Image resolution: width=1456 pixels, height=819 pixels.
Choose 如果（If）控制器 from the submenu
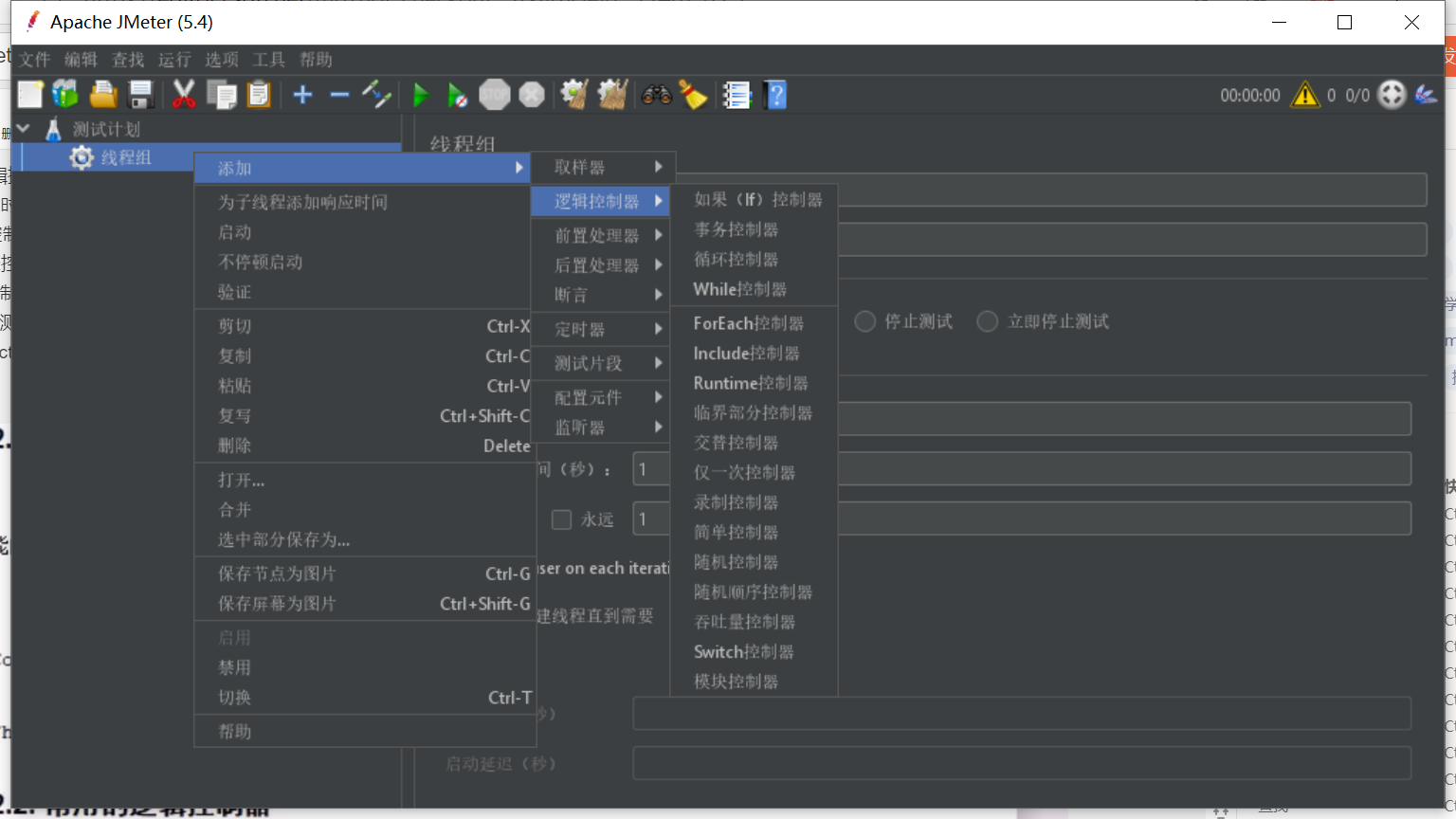click(x=755, y=200)
